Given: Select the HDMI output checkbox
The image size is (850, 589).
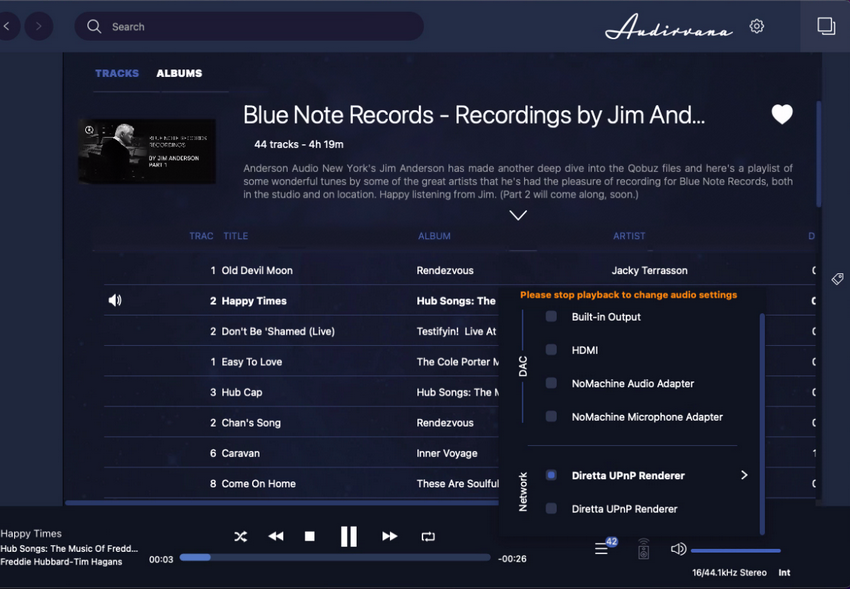Looking at the screenshot, I should [x=551, y=349].
